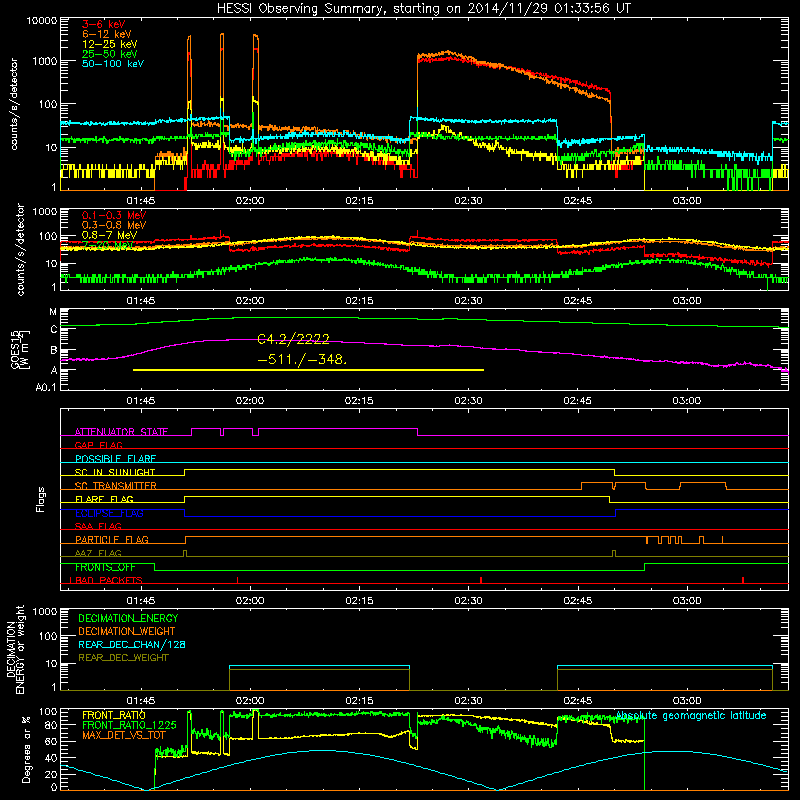Click the yellow flare duration bar in GOES panel
This screenshot has width=800, height=800.
pos(308,370)
